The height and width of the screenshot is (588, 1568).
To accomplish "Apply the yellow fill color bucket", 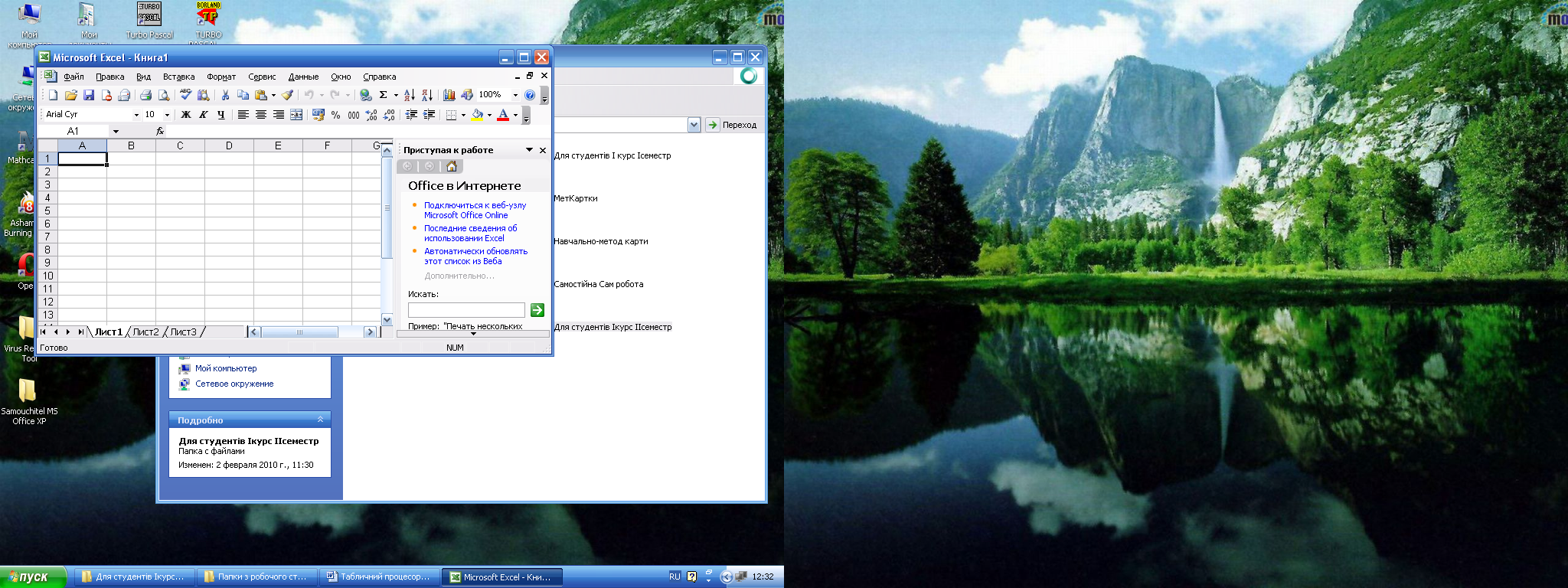I will click(x=478, y=115).
